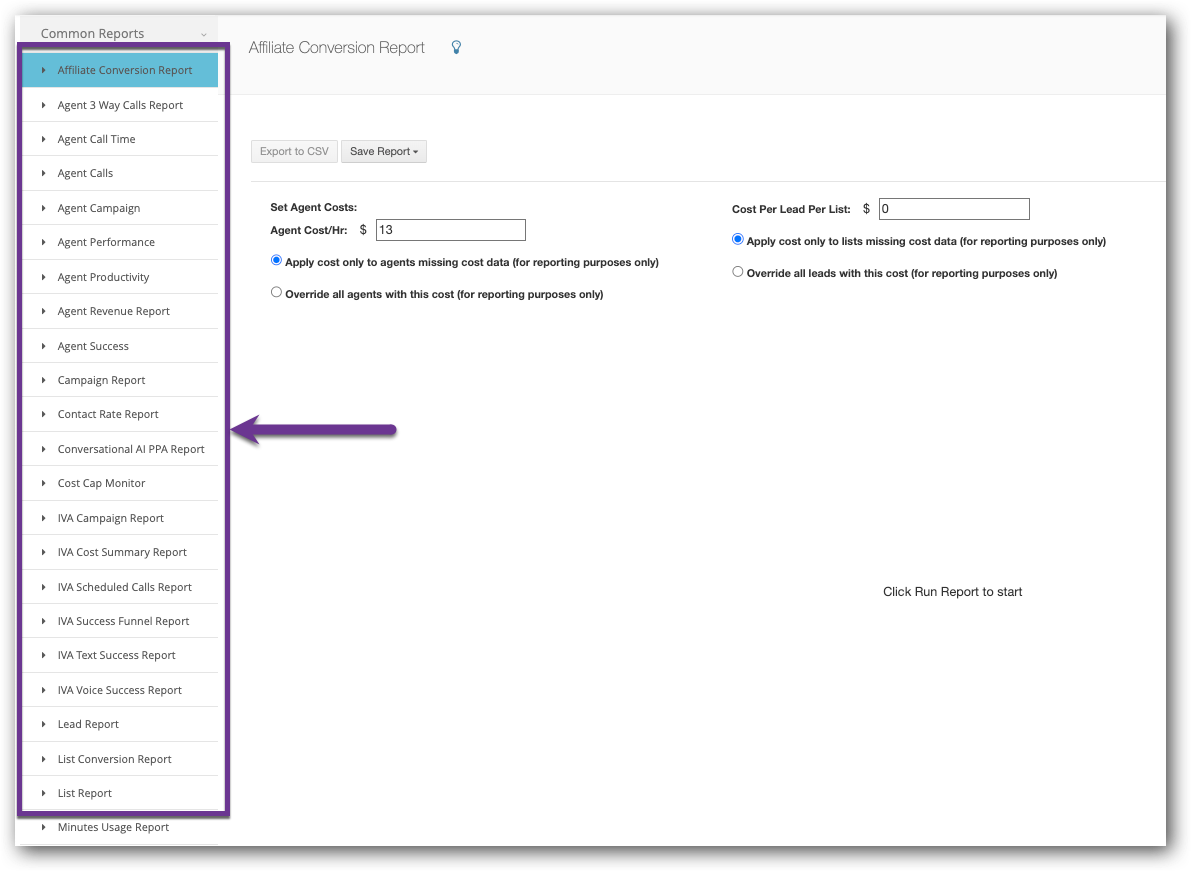Select 'Apply cost only to agents missing cost data'

(x=276, y=260)
